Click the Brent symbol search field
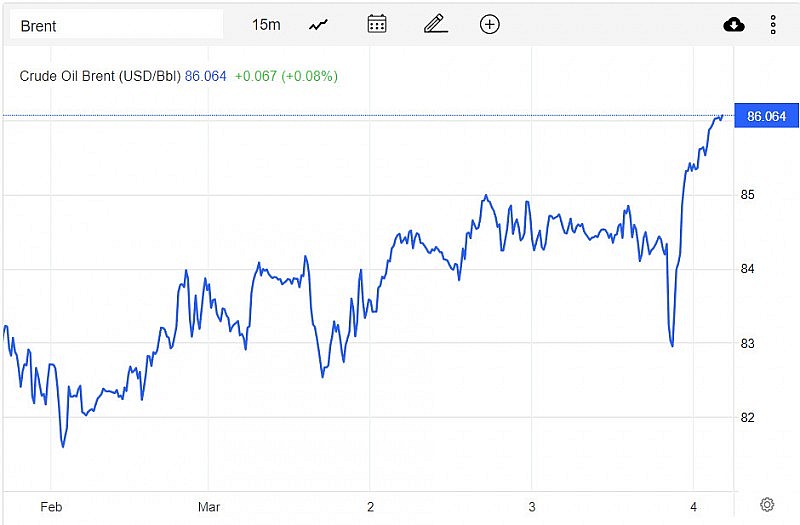The height and width of the screenshot is (525, 800). (x=115, y=25)
